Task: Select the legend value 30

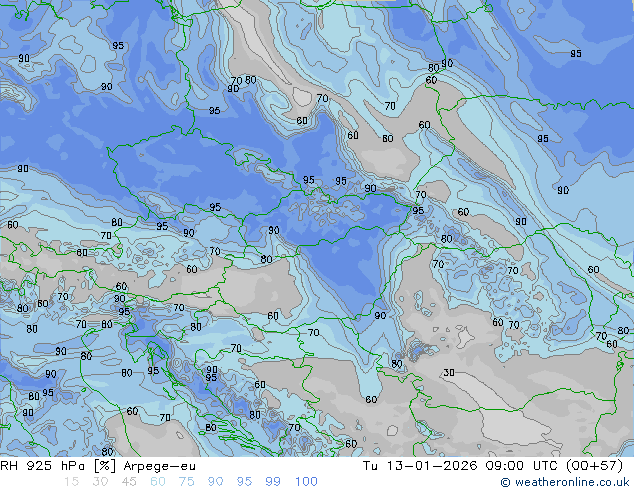Action: pos(100,482)
